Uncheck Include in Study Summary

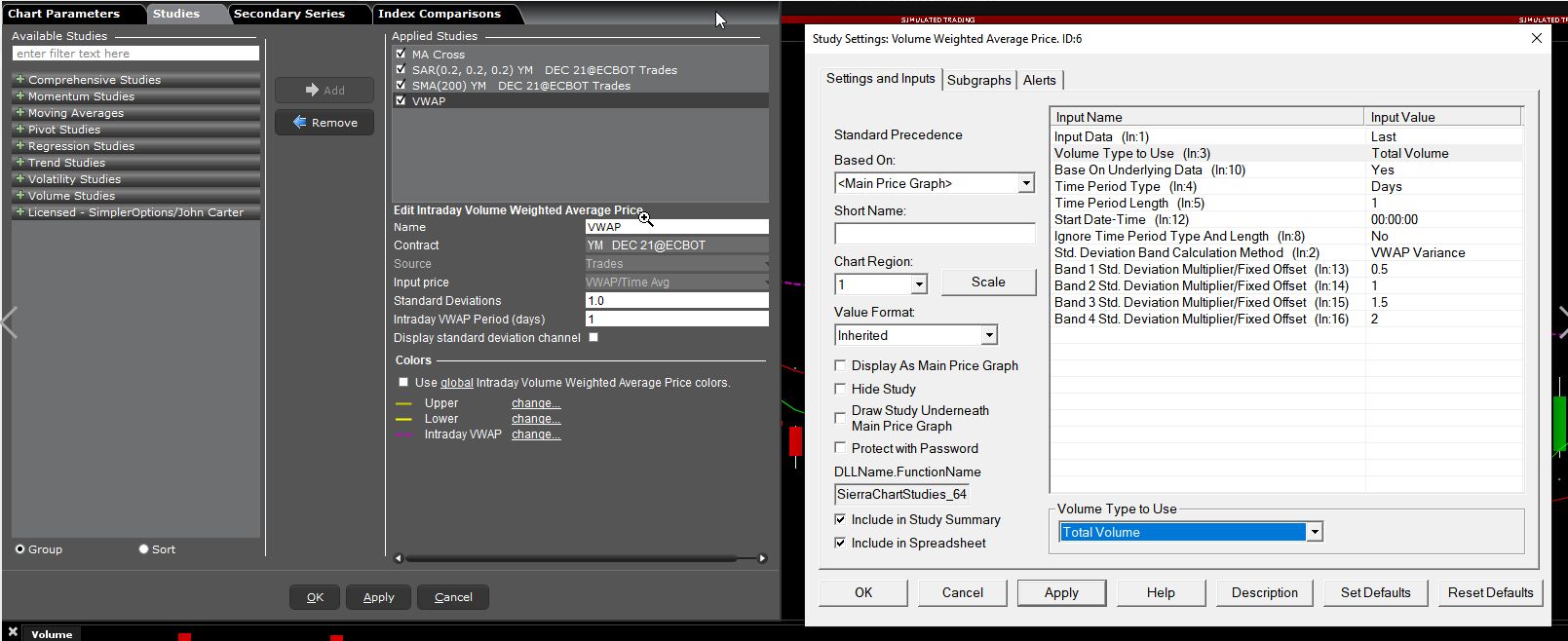tap(840, 519)
